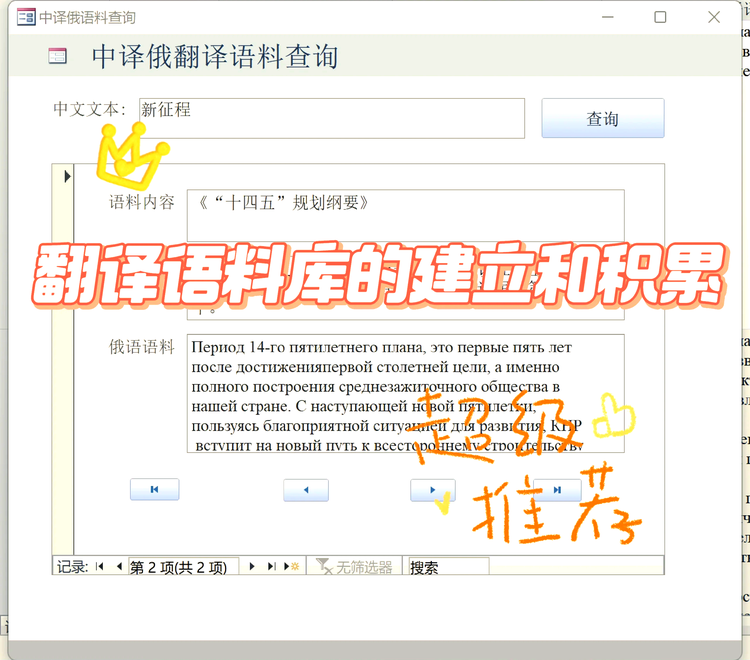Click the 查询 search button

[x=603, y=118]
